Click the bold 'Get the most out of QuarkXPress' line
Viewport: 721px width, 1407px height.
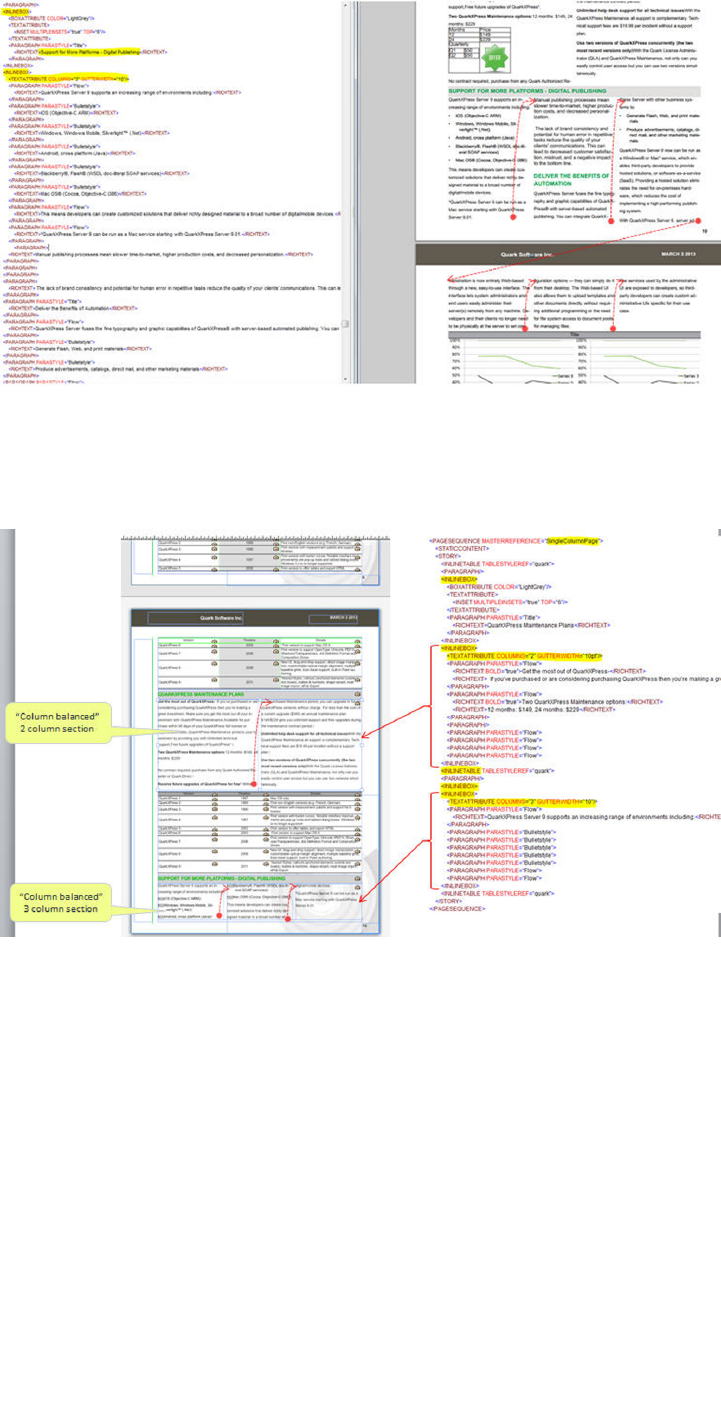click(x=549, y=672)
